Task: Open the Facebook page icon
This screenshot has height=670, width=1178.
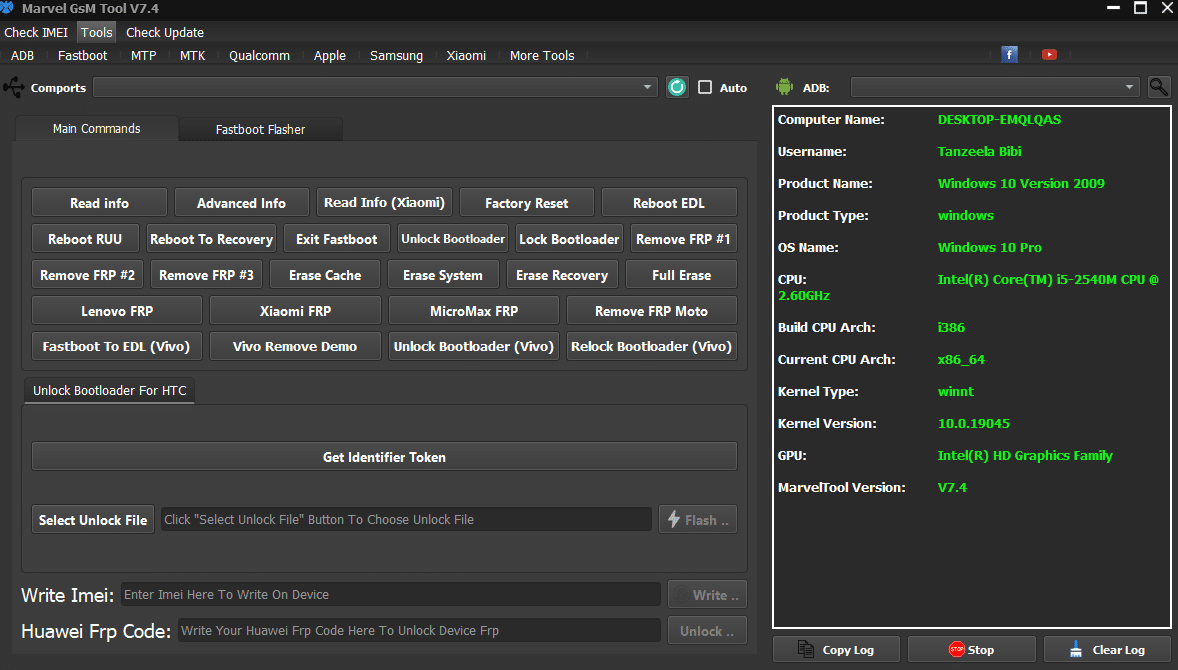Action: [x=1009, y=55]
